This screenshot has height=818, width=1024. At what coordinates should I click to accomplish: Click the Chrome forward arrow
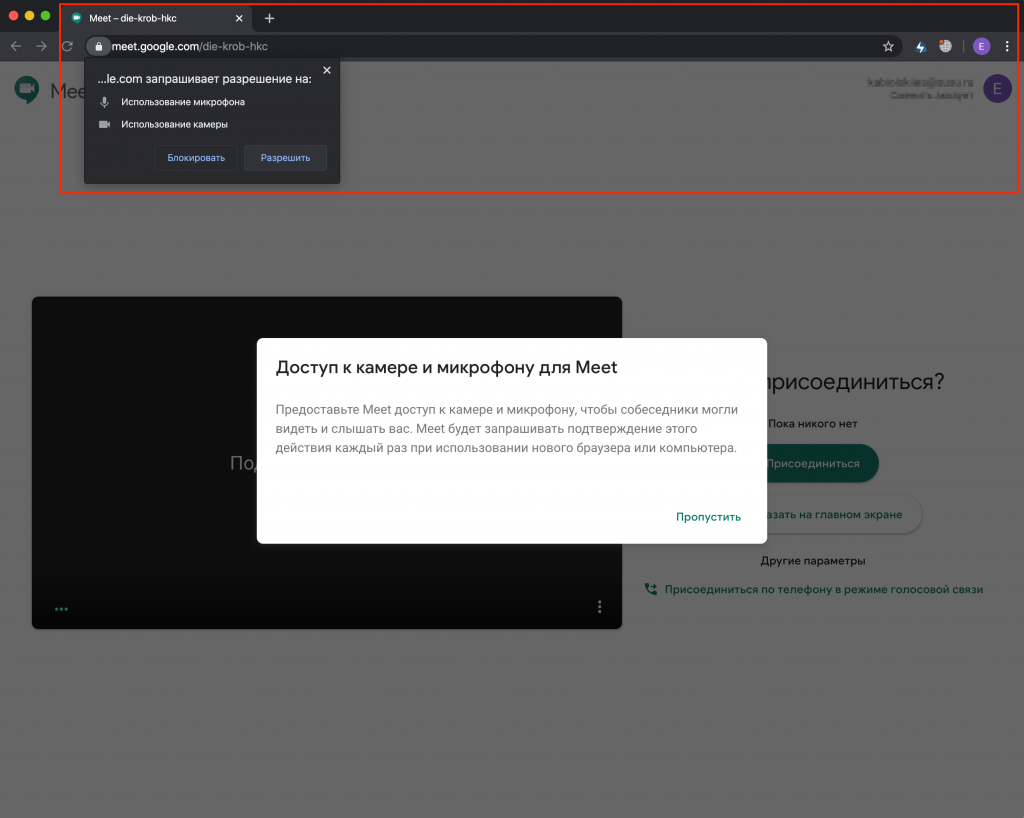(x=41, y=46)
